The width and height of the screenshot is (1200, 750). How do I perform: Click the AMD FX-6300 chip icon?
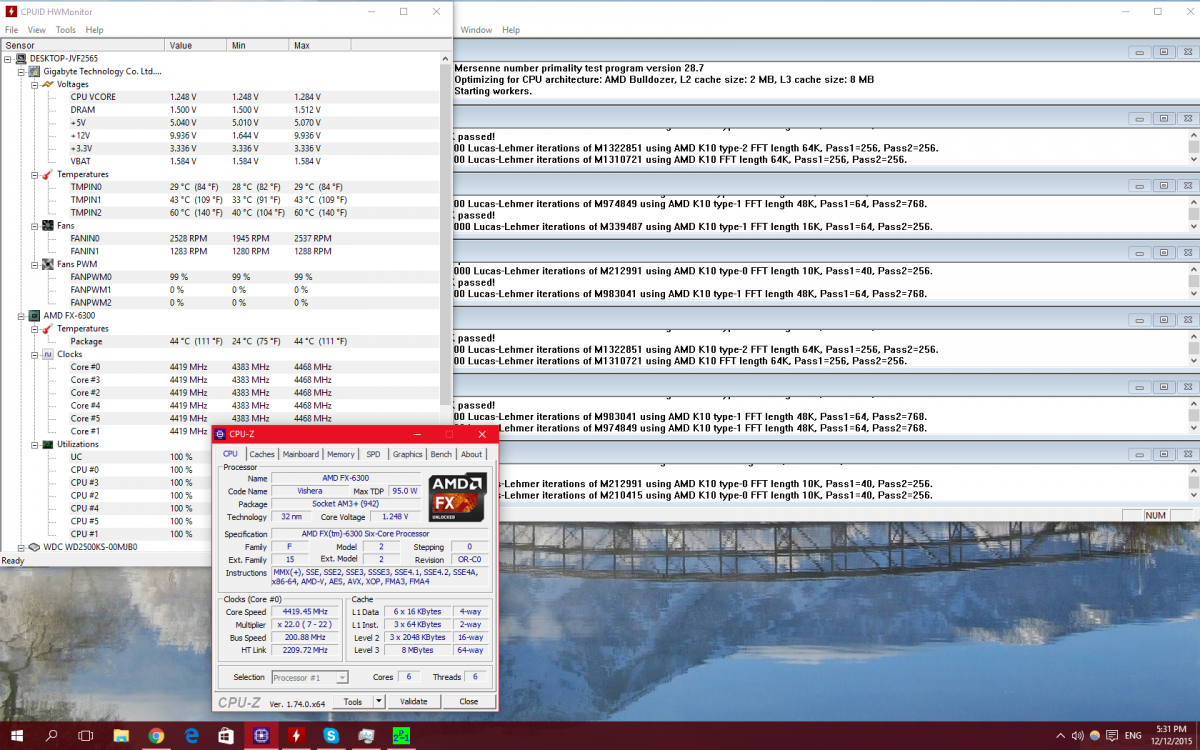point(35,315)
